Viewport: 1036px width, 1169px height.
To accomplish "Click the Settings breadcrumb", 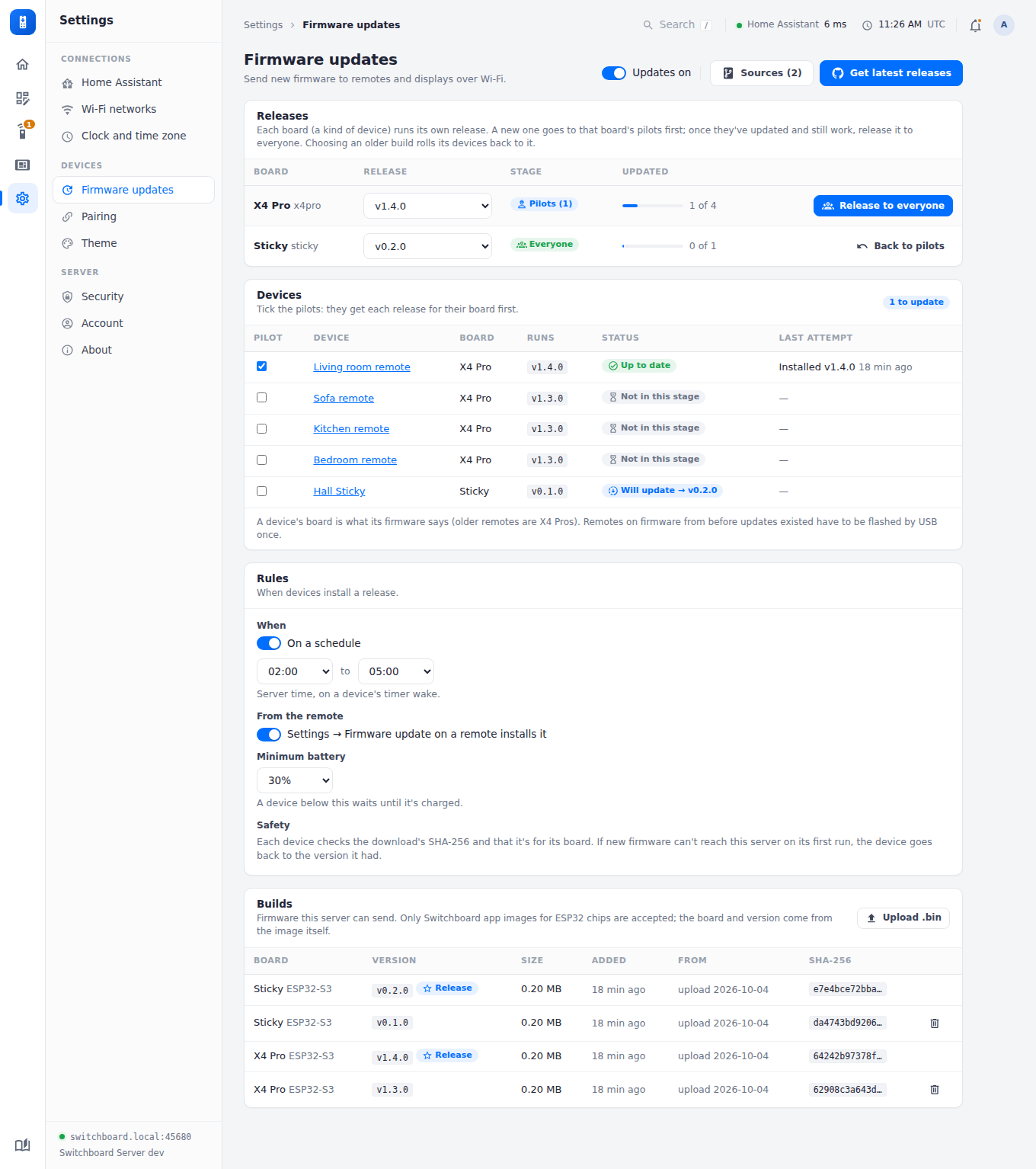I will (x=263, y=25).
